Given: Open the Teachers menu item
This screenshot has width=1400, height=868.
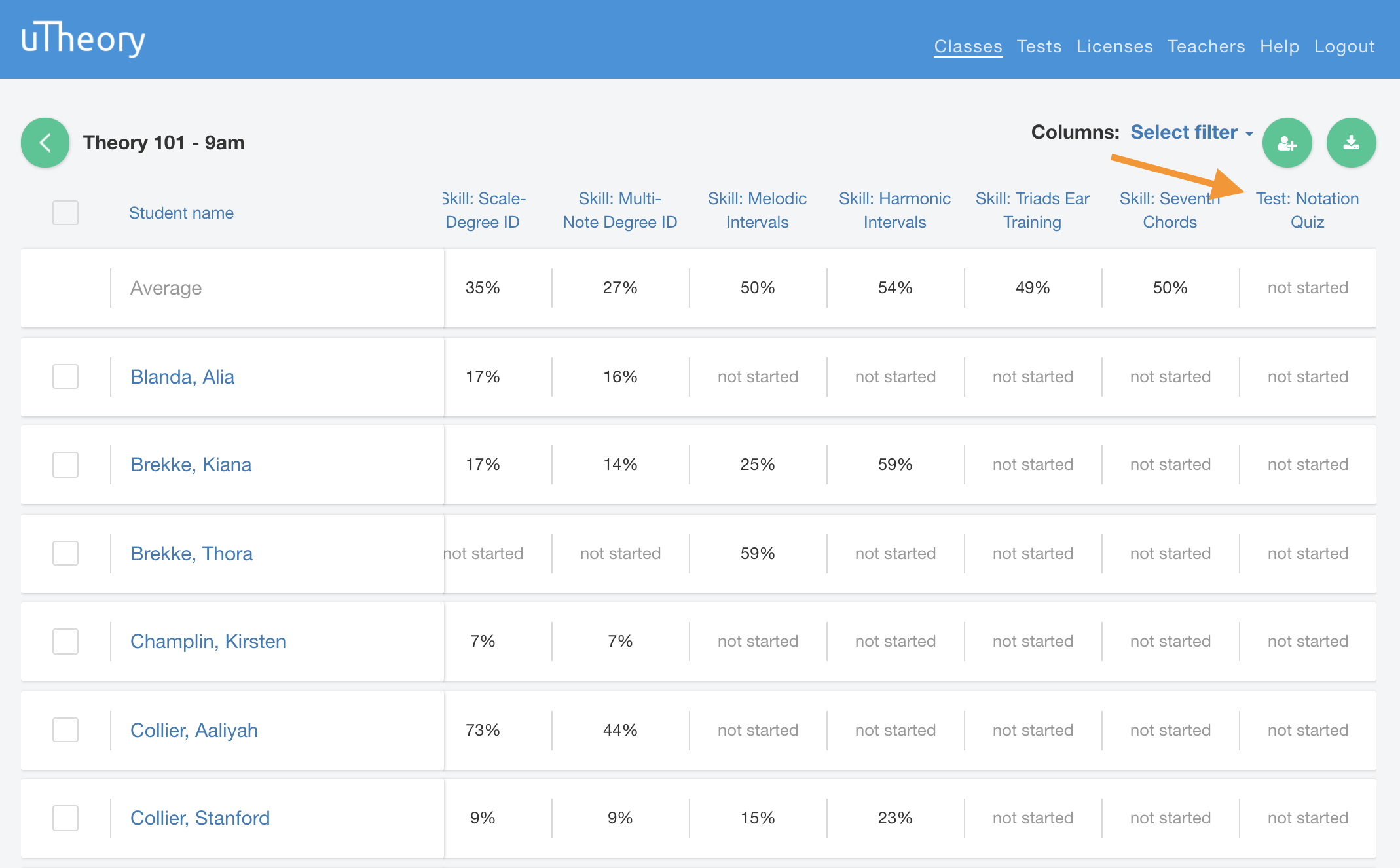Looking at the screenshot, I should coord(1206,46).
